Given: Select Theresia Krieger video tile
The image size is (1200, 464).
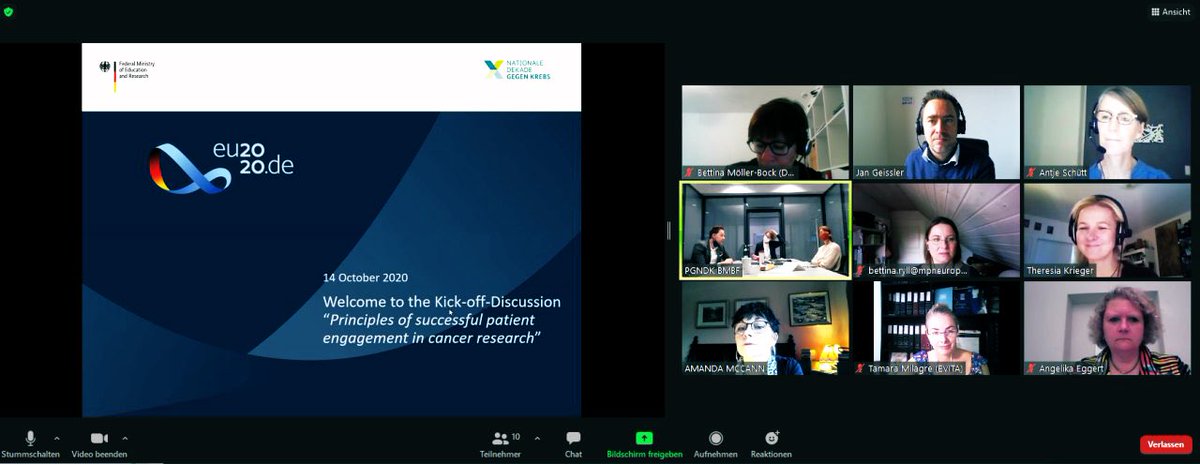Looking at the screenshot, I should tap(1107, 230).
